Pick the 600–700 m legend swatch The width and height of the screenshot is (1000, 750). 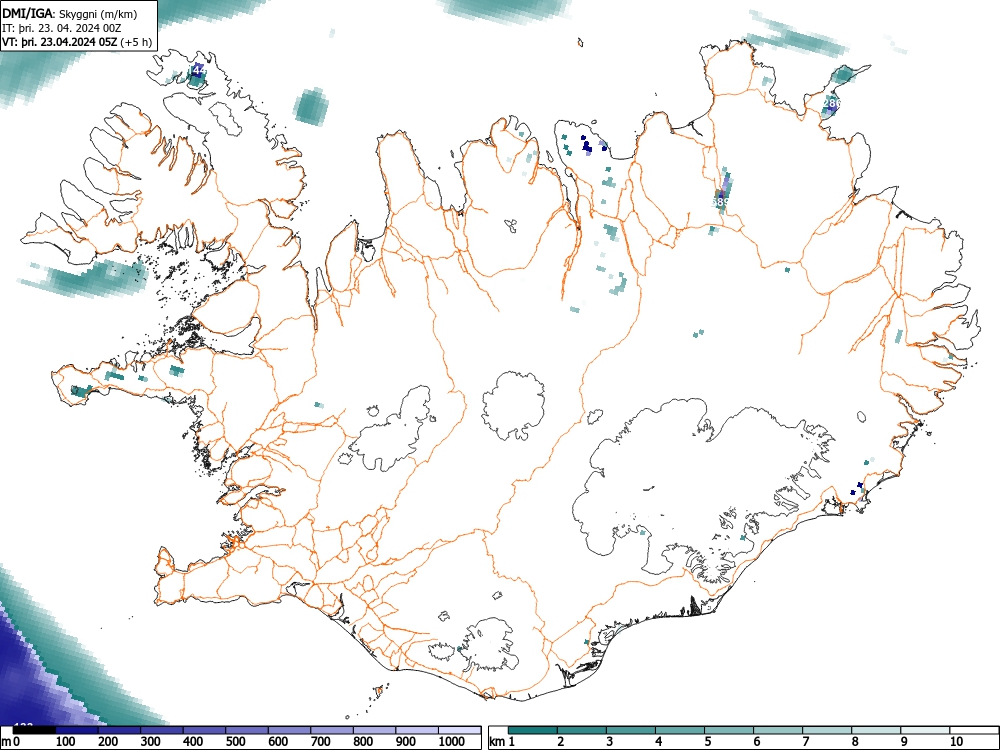(290, 730)
